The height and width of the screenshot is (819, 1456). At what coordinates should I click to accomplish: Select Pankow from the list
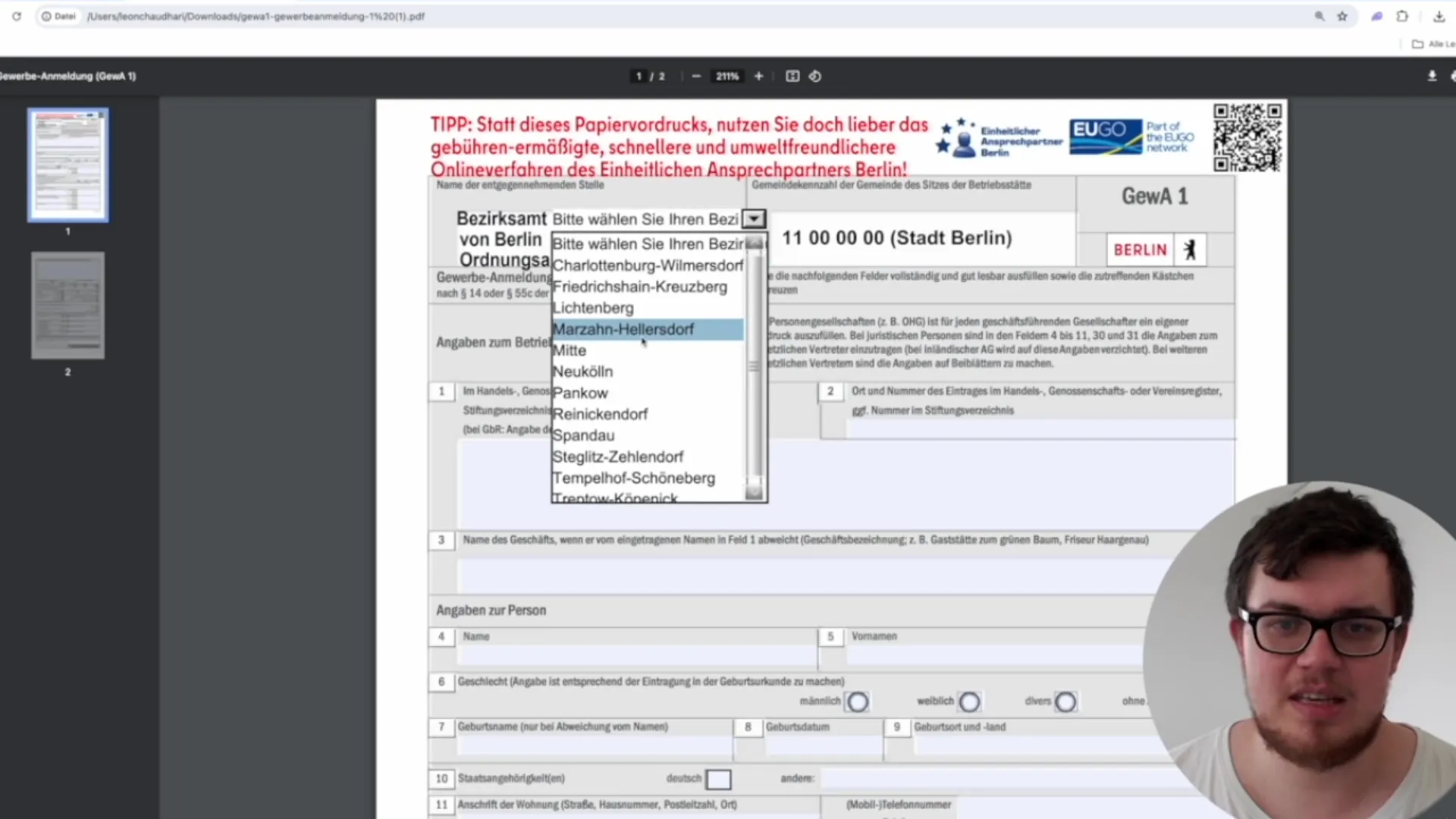[x=581, y=393]
